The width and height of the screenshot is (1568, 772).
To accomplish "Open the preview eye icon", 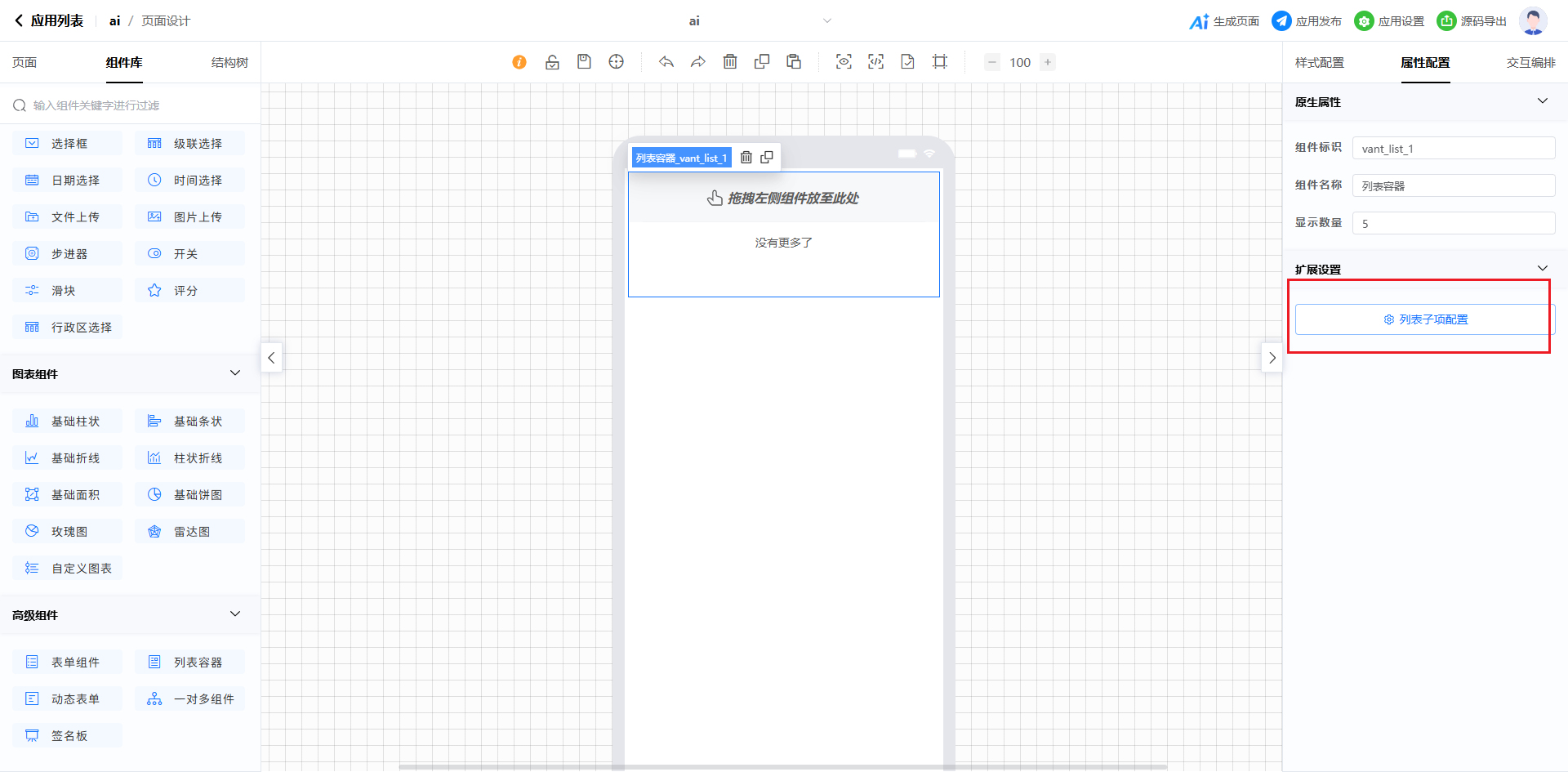I will pos(844,62).
